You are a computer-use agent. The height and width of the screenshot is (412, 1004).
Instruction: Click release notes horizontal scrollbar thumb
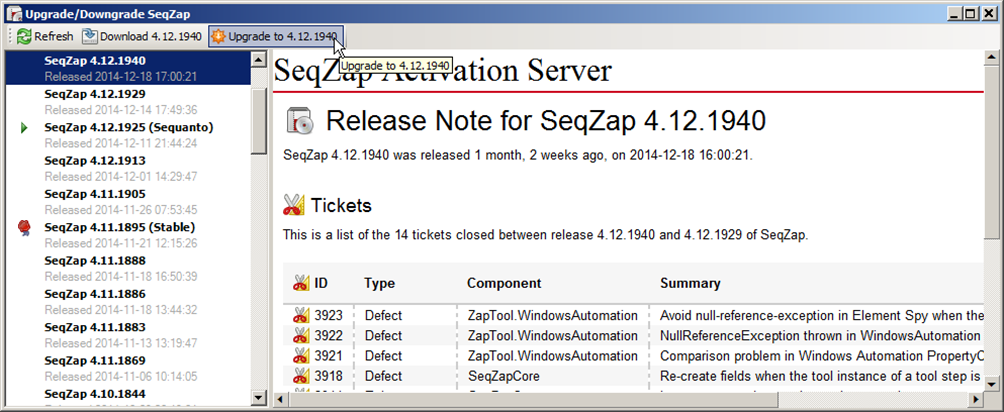point(533,399)
